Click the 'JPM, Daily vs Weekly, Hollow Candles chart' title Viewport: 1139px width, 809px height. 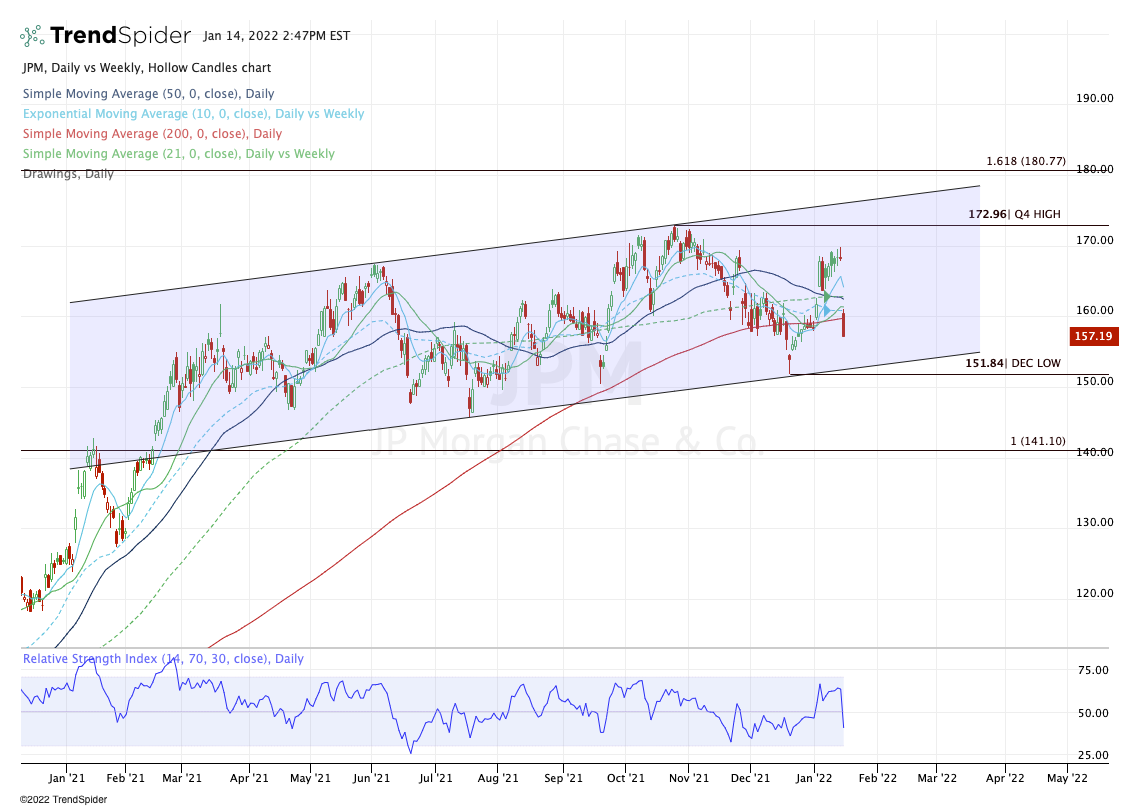tap(147, 68)
